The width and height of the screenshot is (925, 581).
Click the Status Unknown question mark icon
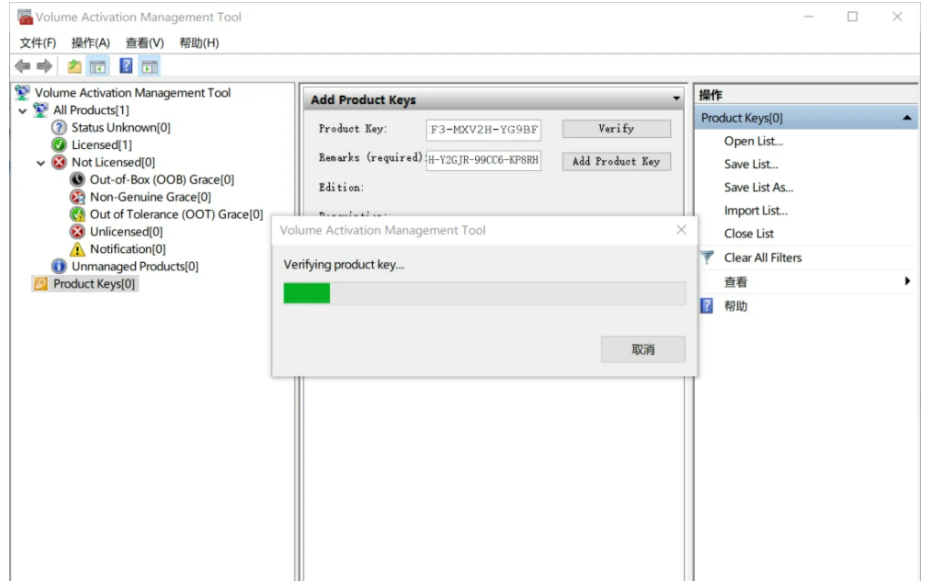[x=59, y=127]
